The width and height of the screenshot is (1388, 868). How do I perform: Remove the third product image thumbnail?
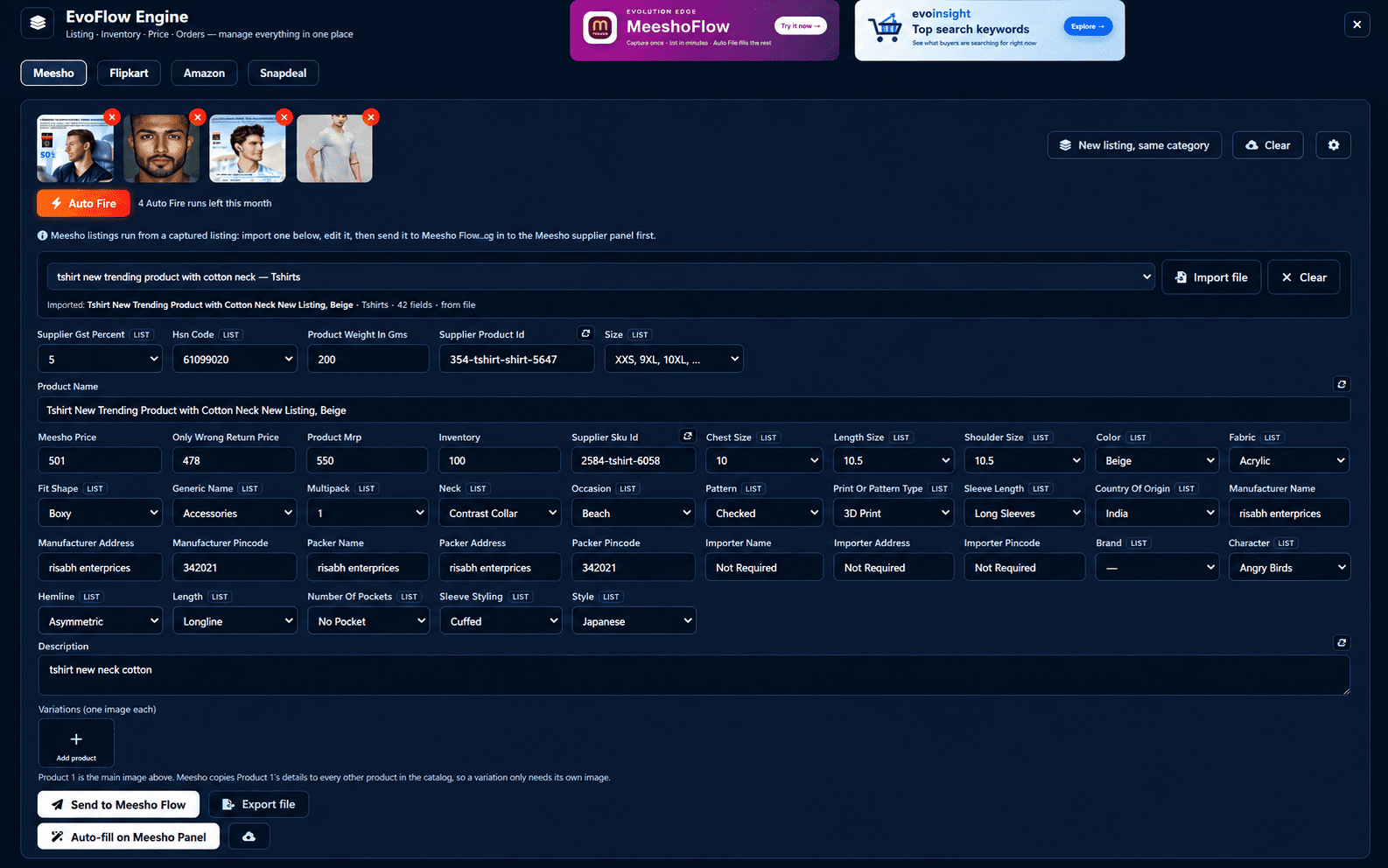tap(284, 117)
